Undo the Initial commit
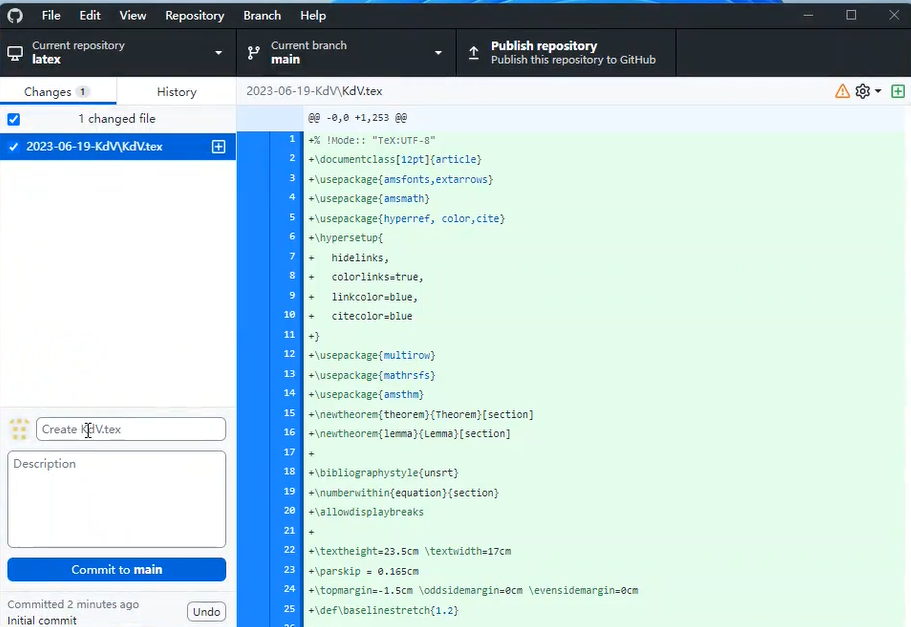911x627 pixels. coord(206,611)
